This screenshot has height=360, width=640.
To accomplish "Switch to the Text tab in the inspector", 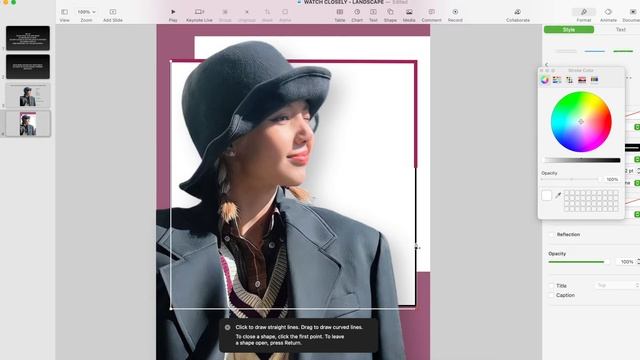I will (620, 29).
